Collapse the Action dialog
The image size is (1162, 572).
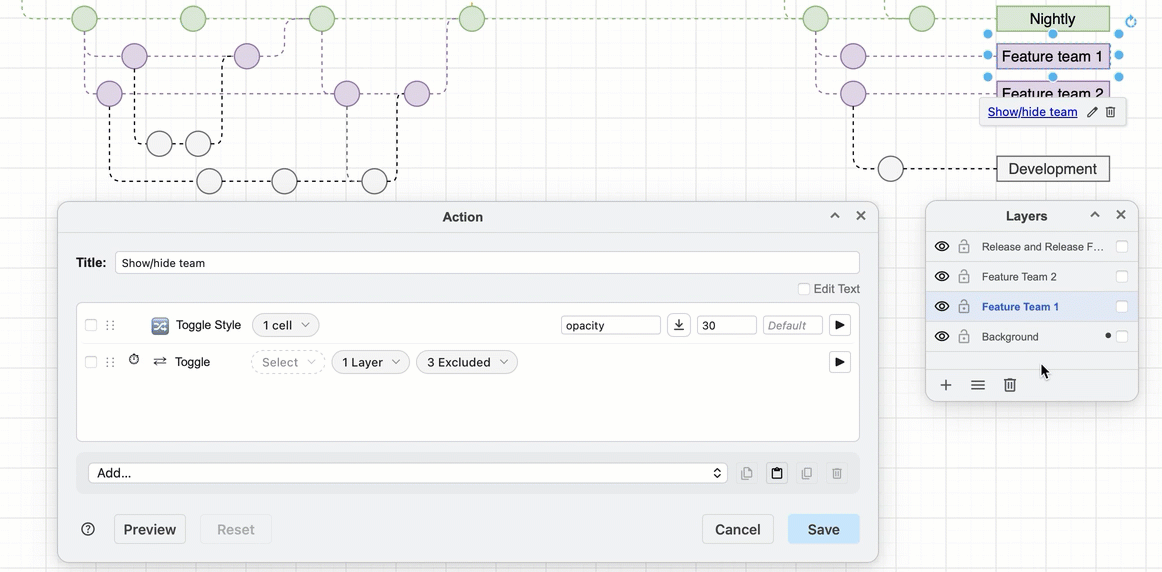click(x=834, y=216)
